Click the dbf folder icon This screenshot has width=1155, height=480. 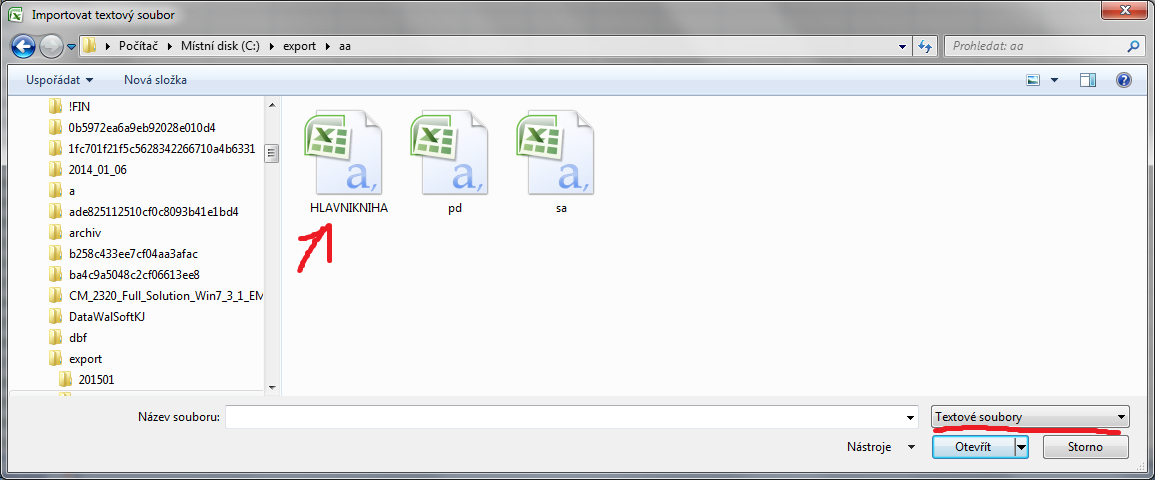pos(55,338)
